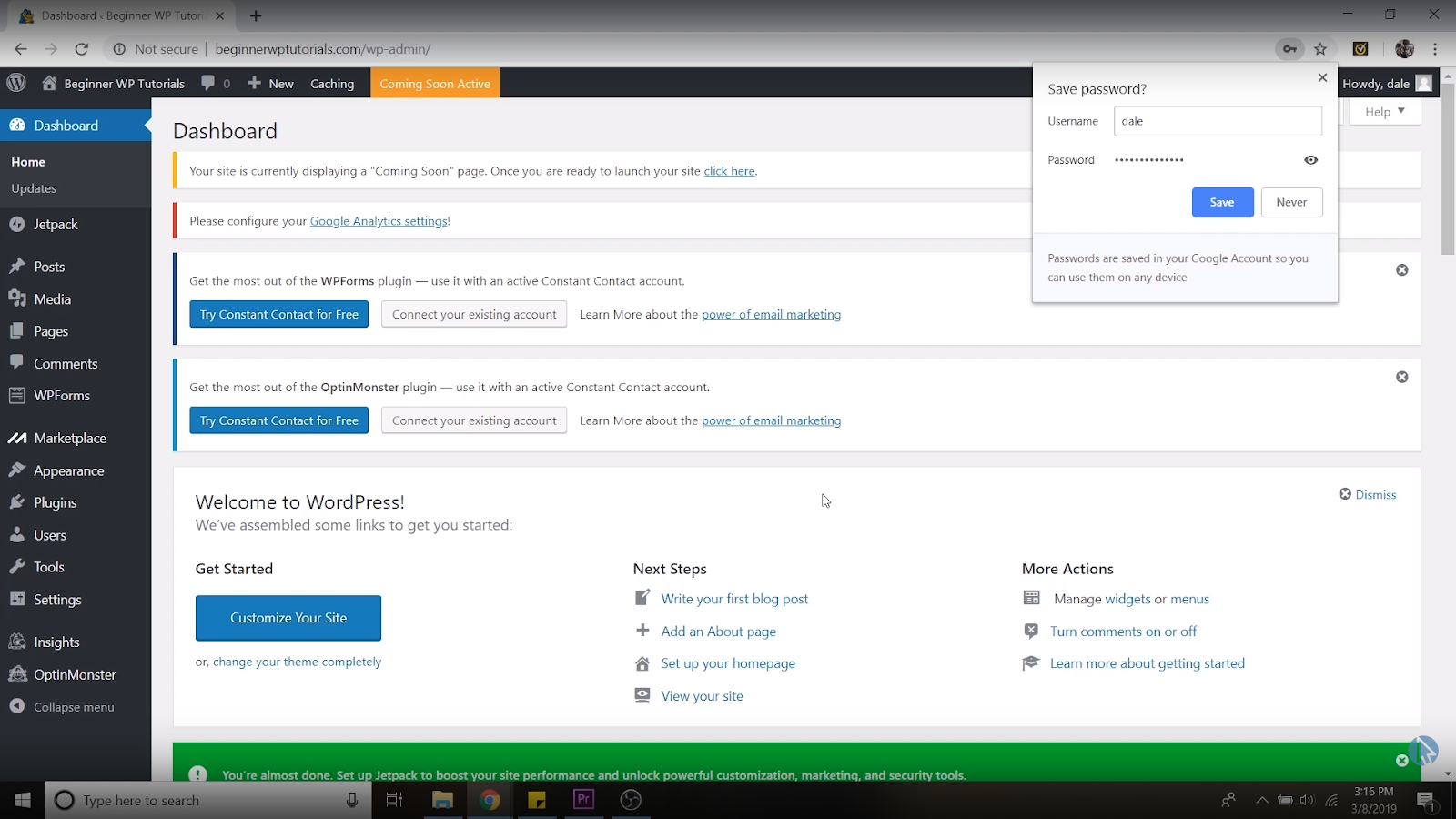Viewport: 1456px width, 819px height.
Task: Collapse the admin sidebar menu
Action: (x=76, y=707)
